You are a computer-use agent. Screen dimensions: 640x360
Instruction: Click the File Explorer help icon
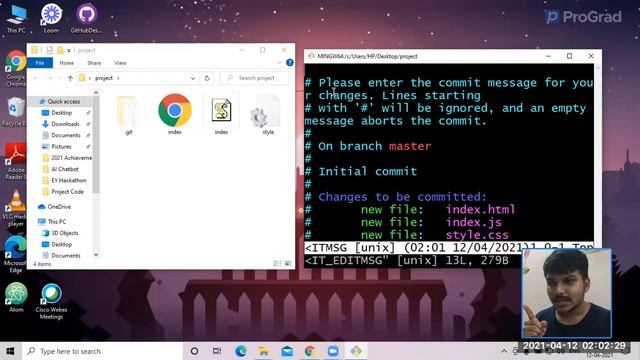[x=289, y=62]
